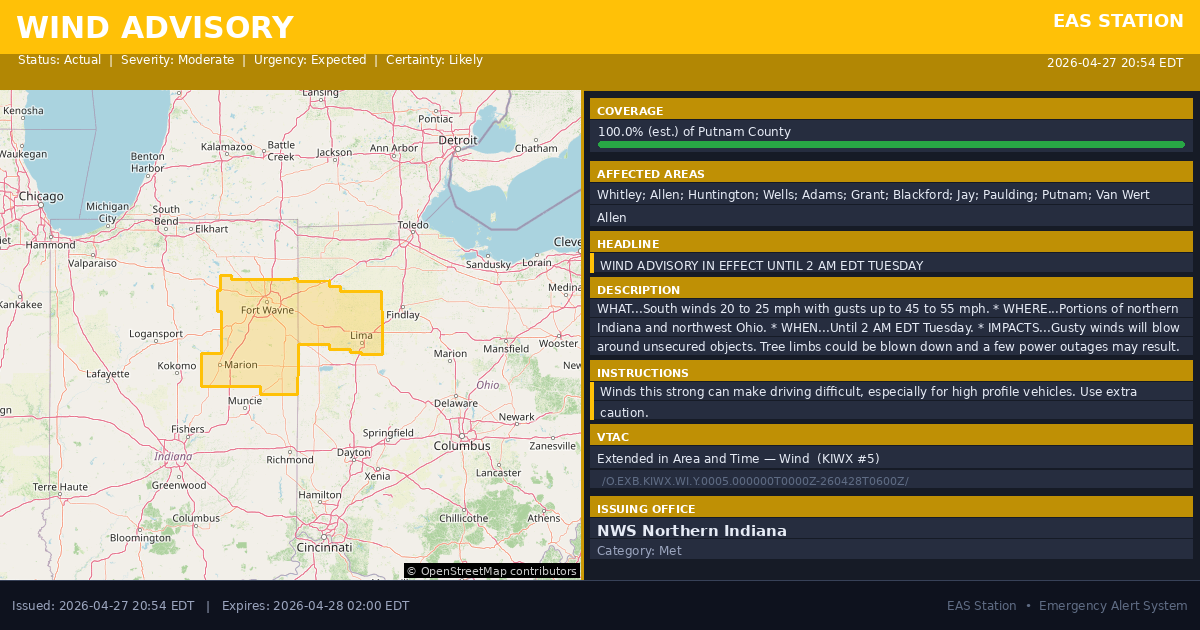Click the Marion city marker on map
The height and width of the screenshot is (630, 1200).
[220, 365]
